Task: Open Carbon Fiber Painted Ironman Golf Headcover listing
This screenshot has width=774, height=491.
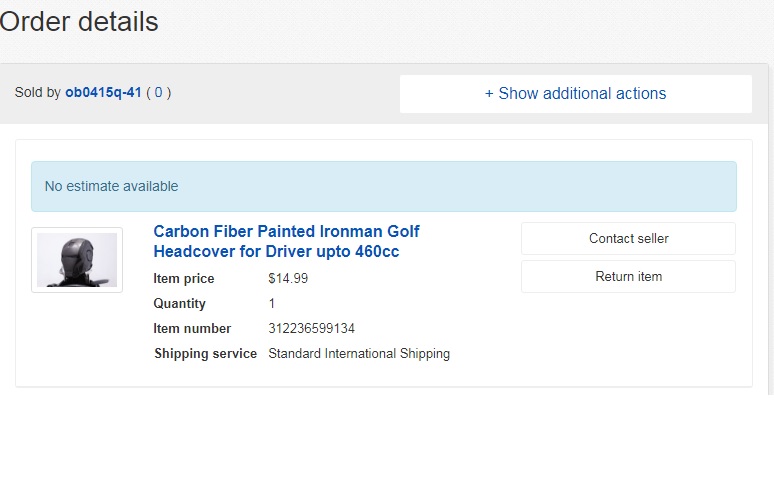Action: [286, 241]
